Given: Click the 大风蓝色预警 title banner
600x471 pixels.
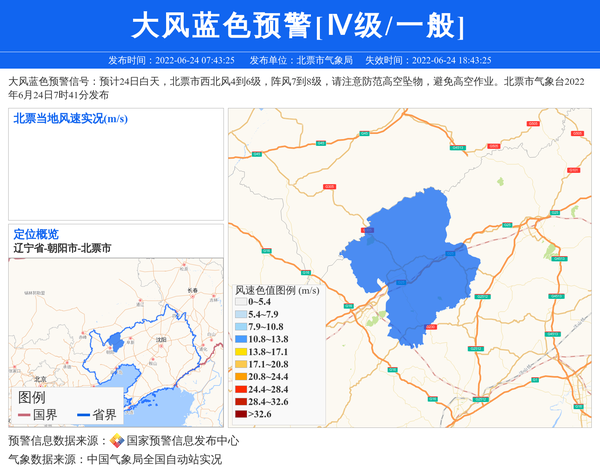Looking at the screenshot, I should pos(299,25).
